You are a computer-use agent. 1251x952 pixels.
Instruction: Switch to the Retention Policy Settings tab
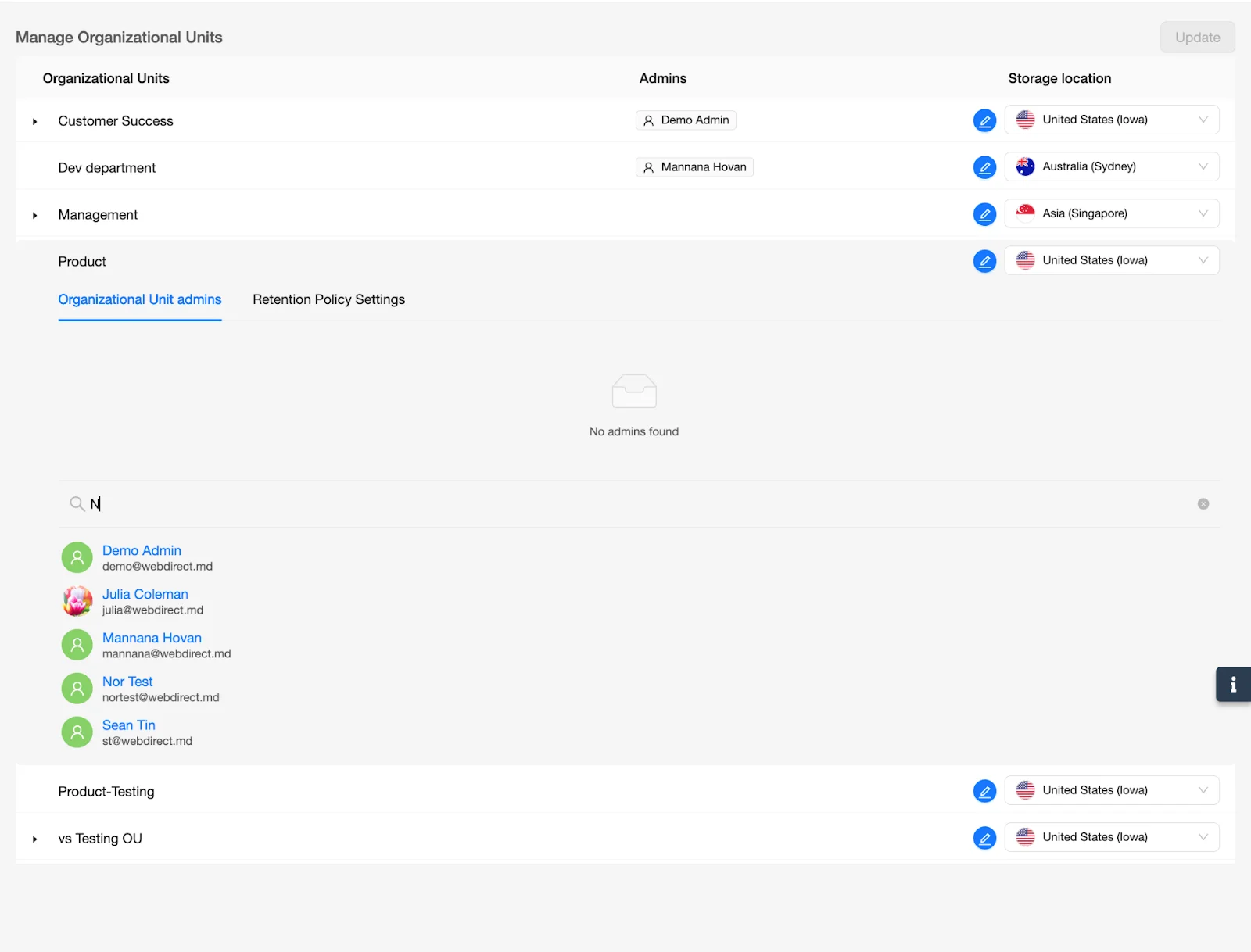[328, 299]
